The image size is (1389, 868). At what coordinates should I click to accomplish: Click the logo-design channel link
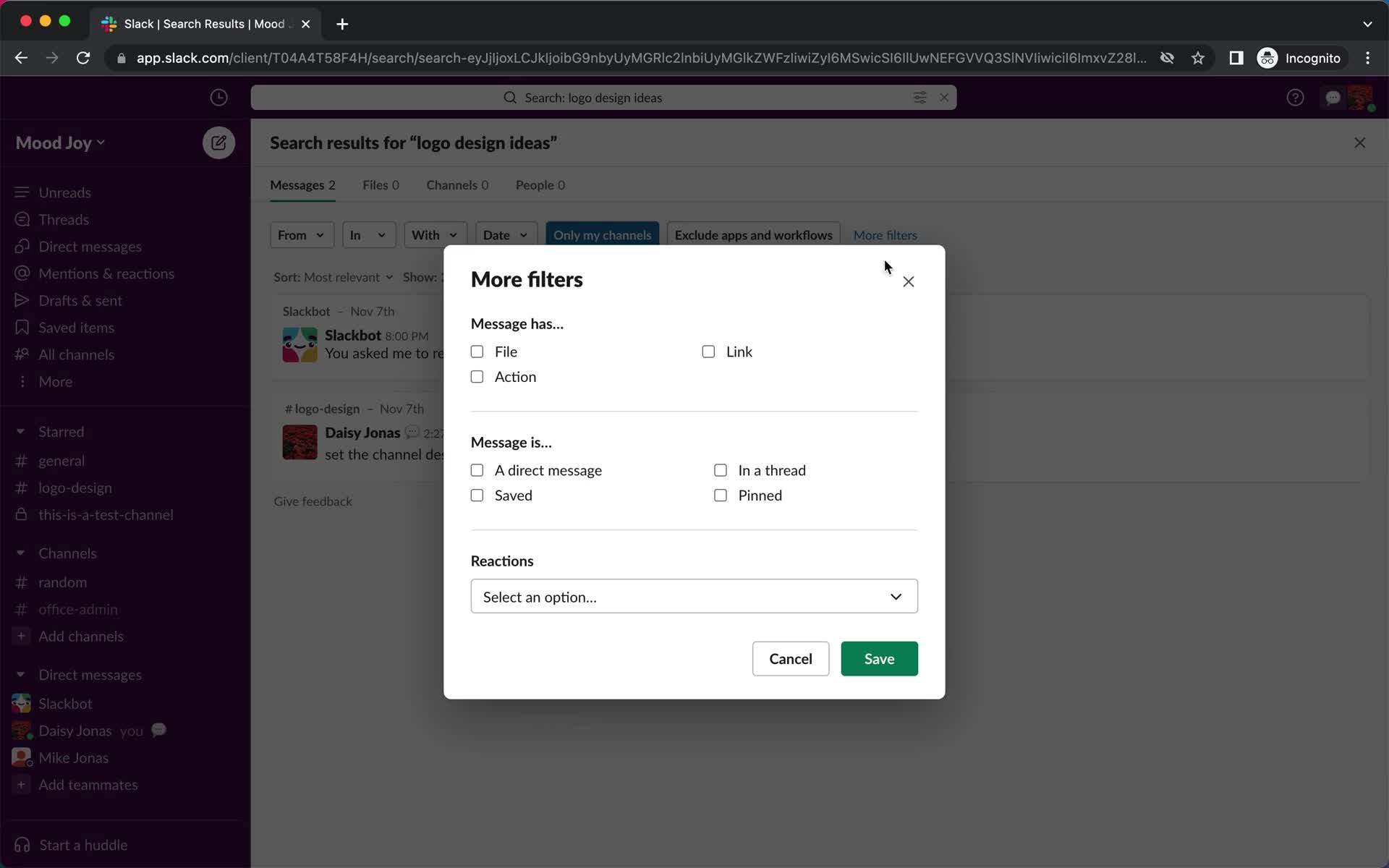[x=75, y=487]
